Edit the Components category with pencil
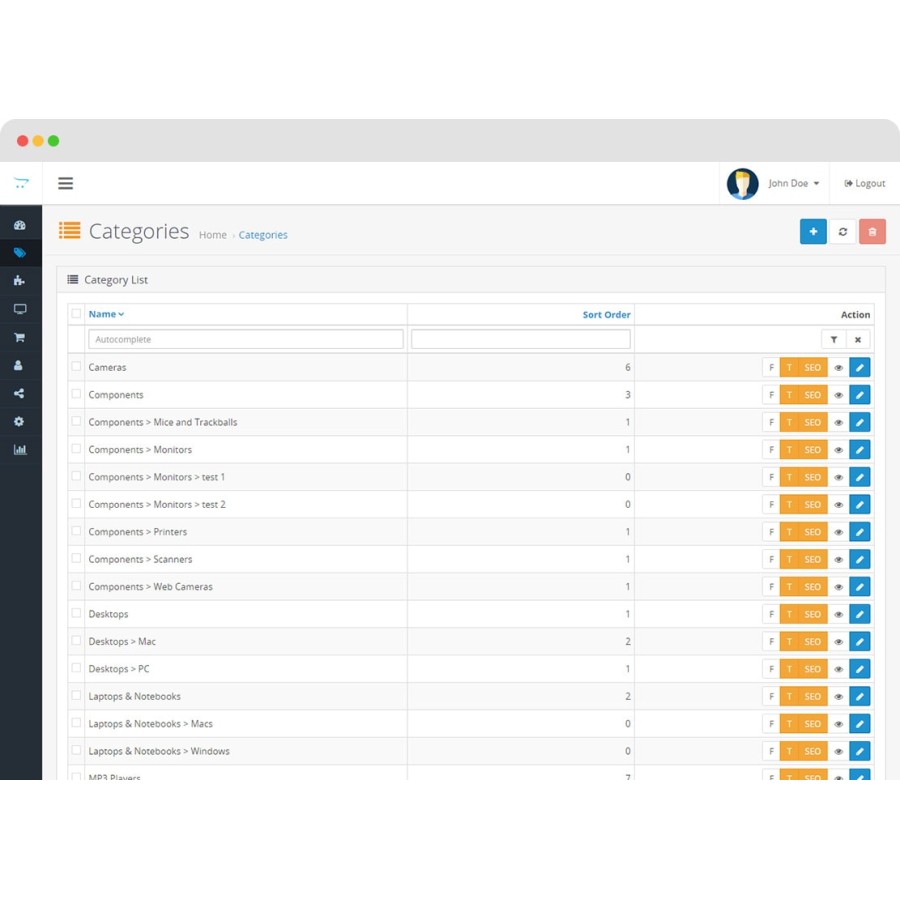 (860, 395)
